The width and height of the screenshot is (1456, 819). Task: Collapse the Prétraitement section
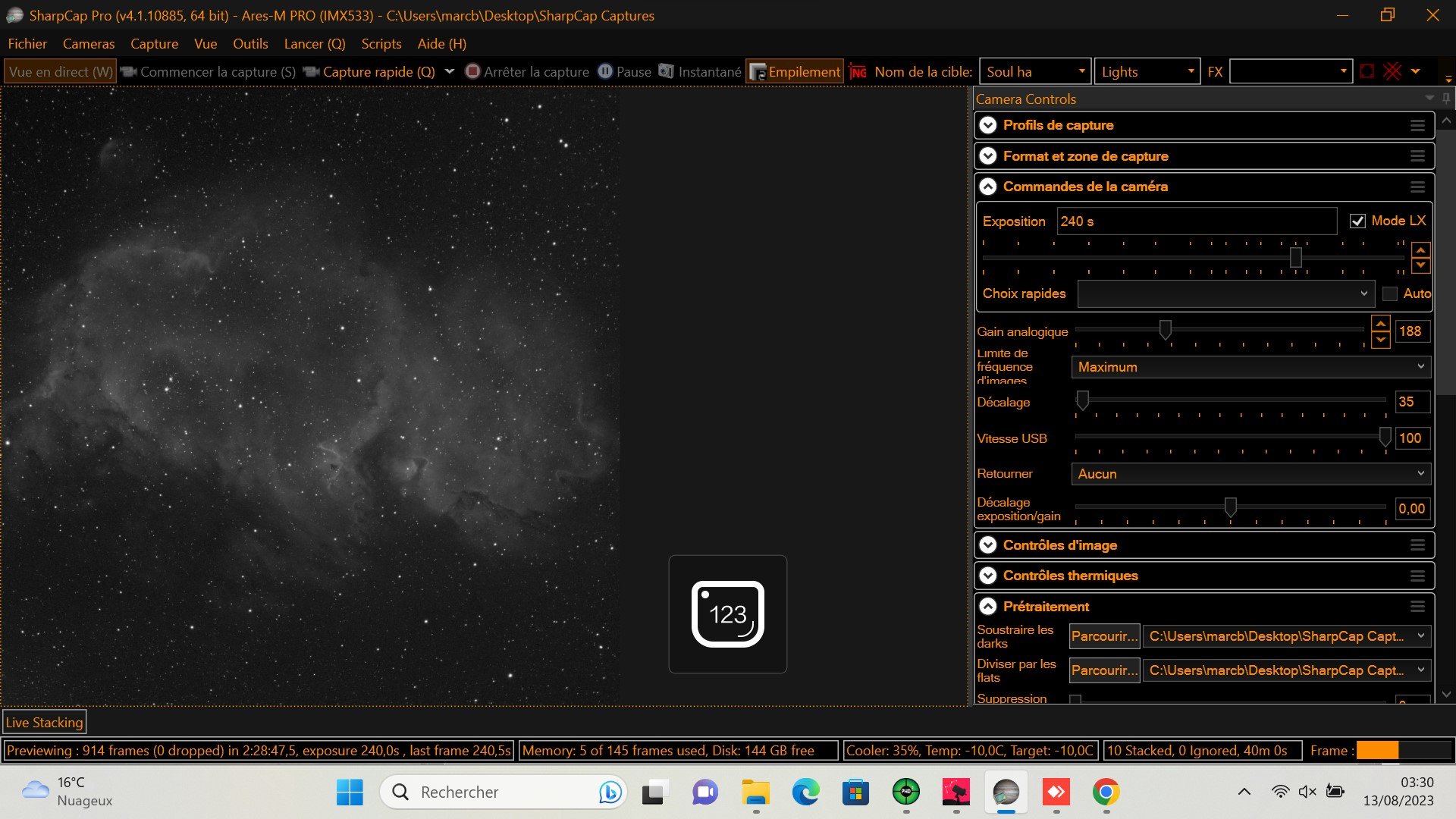pyautogui.click(x=988, y=607)
